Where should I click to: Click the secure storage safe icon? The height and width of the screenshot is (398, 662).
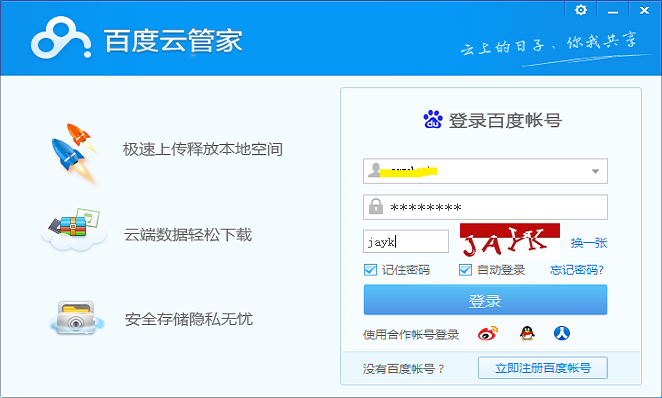point(76,318)
